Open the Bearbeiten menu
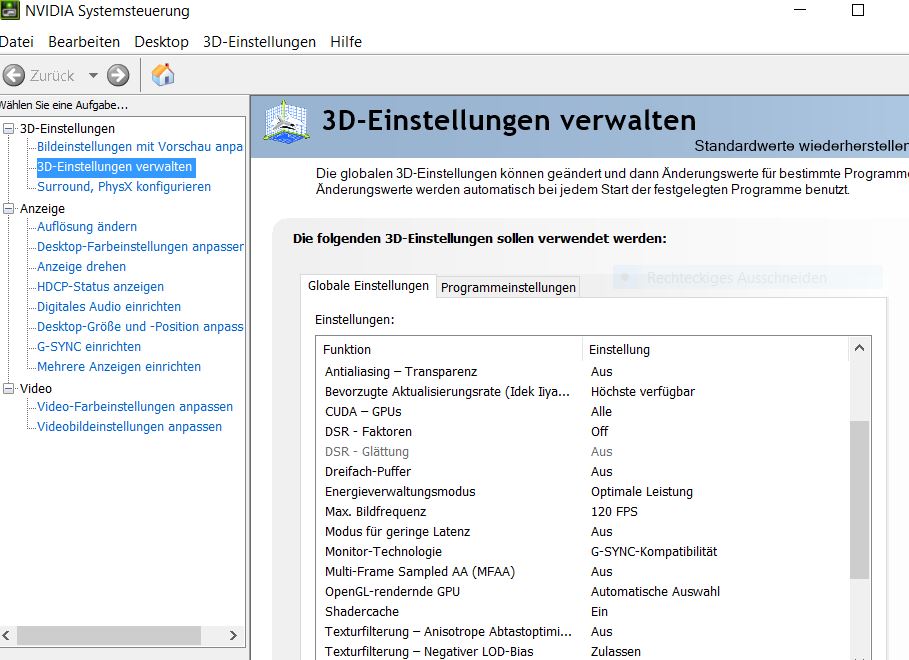909x660 pixels. [x=84, y=42]
